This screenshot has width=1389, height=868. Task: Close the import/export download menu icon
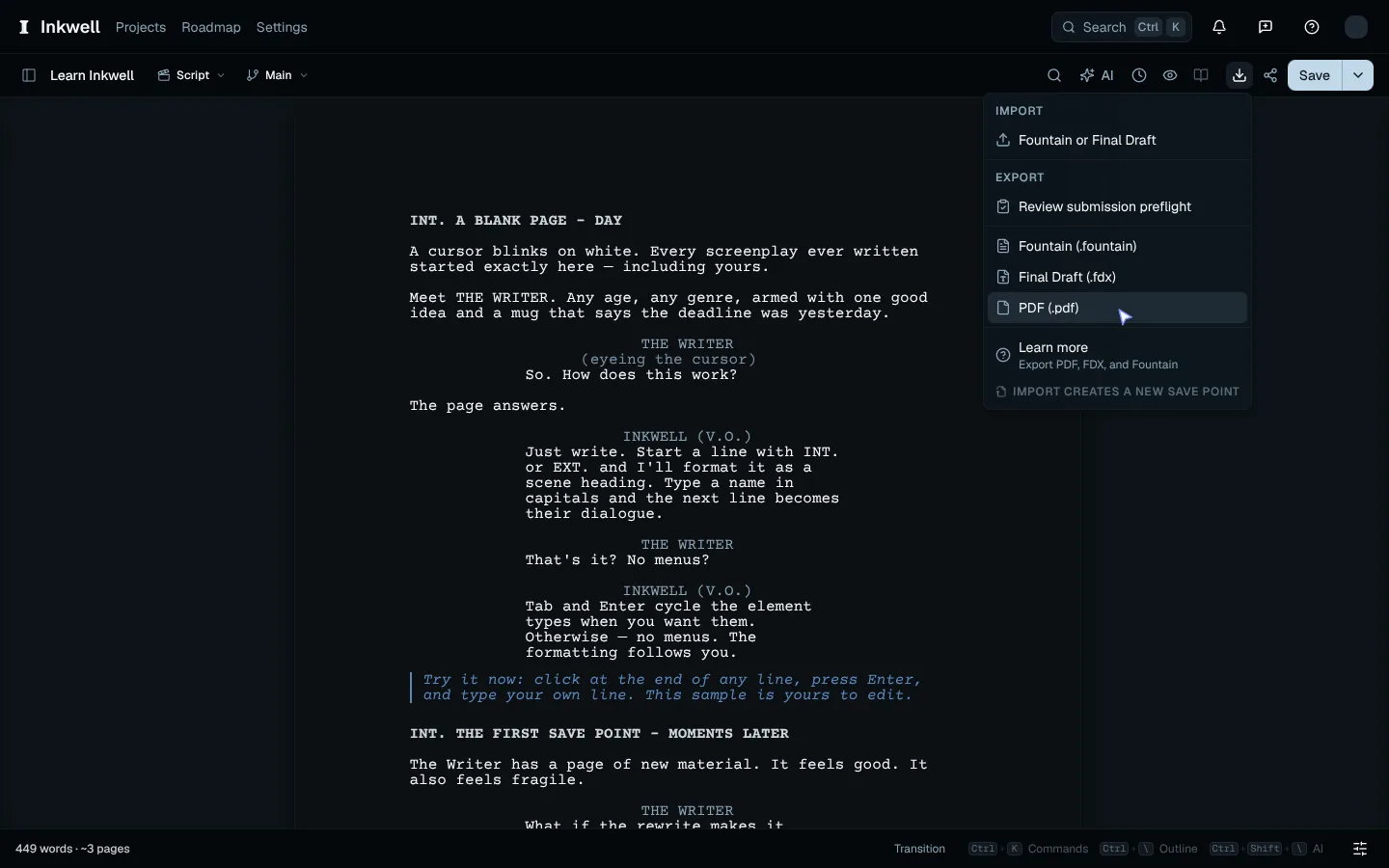tap(1240, 75)
